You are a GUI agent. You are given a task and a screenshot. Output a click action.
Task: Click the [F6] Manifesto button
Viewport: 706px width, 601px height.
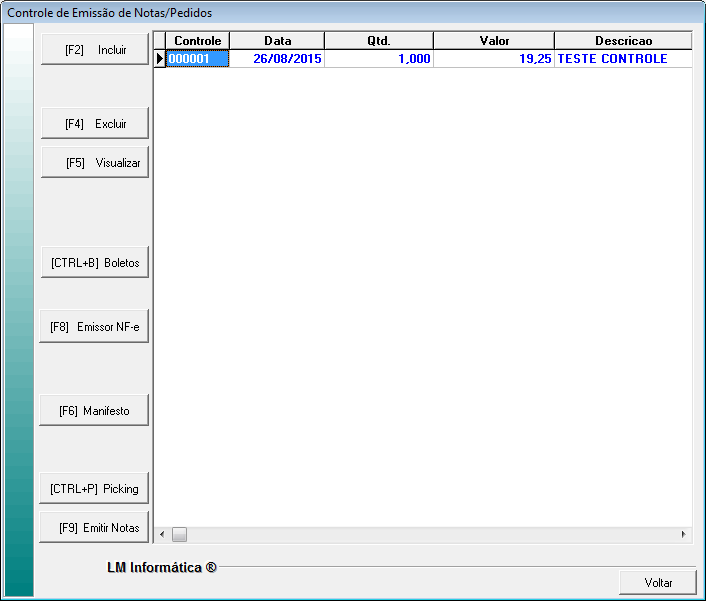(95, 410)
